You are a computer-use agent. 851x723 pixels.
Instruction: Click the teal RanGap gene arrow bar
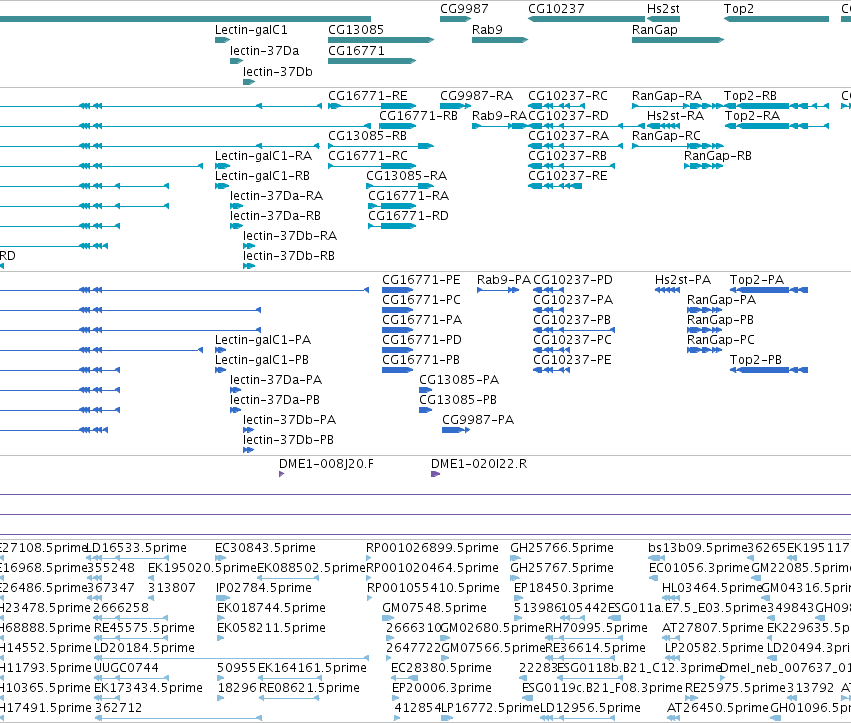click(x=678, y=40)
